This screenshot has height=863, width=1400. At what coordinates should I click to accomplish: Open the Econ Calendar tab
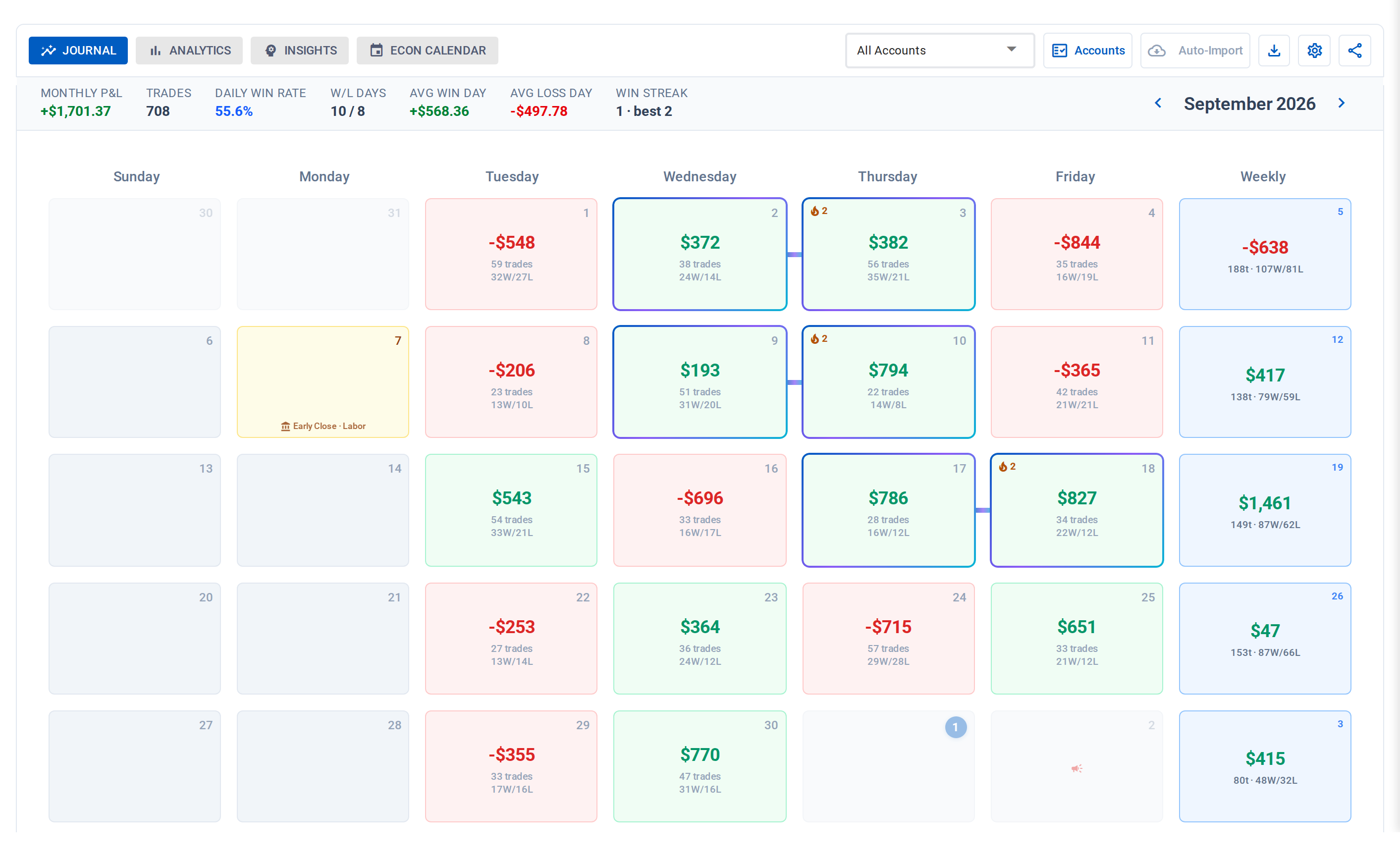point(428,50)
